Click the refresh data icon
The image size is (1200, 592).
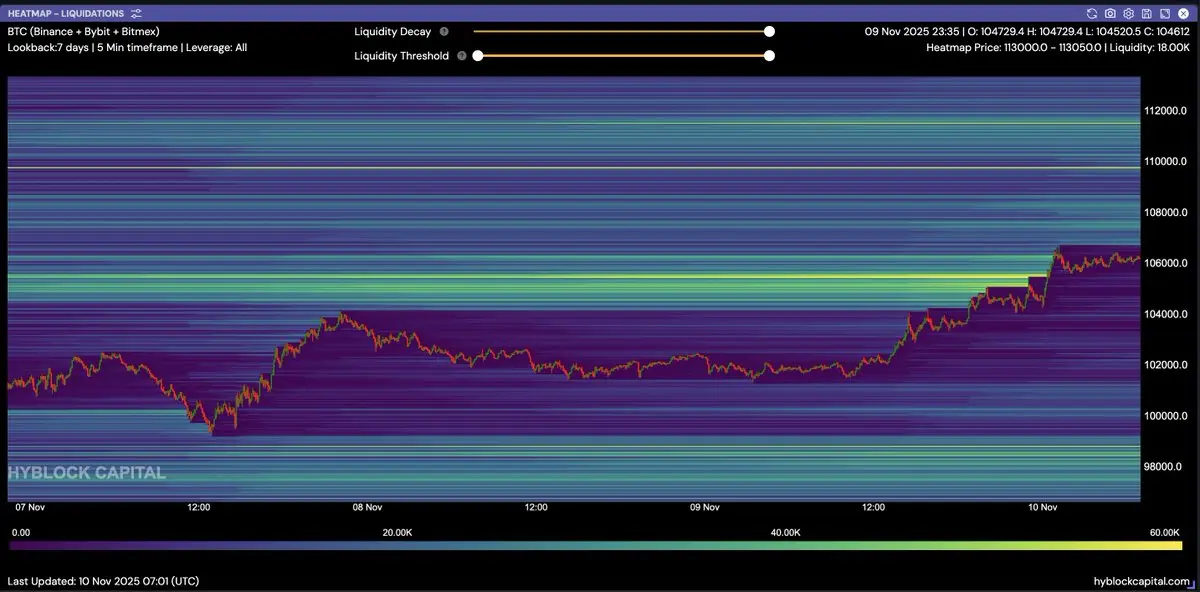tap(1093, 14)
